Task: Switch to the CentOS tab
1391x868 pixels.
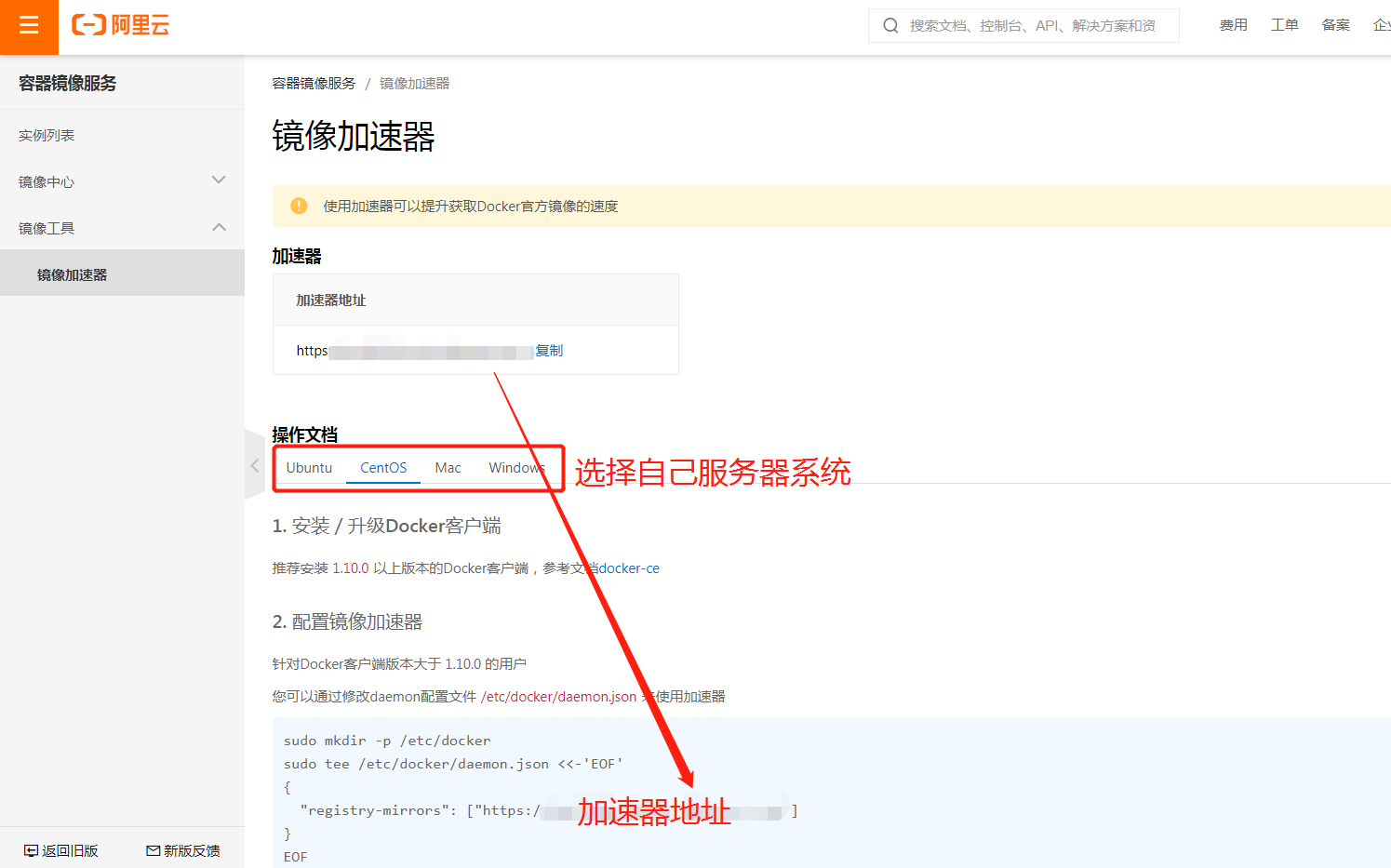Action: [x=383, y=468]
